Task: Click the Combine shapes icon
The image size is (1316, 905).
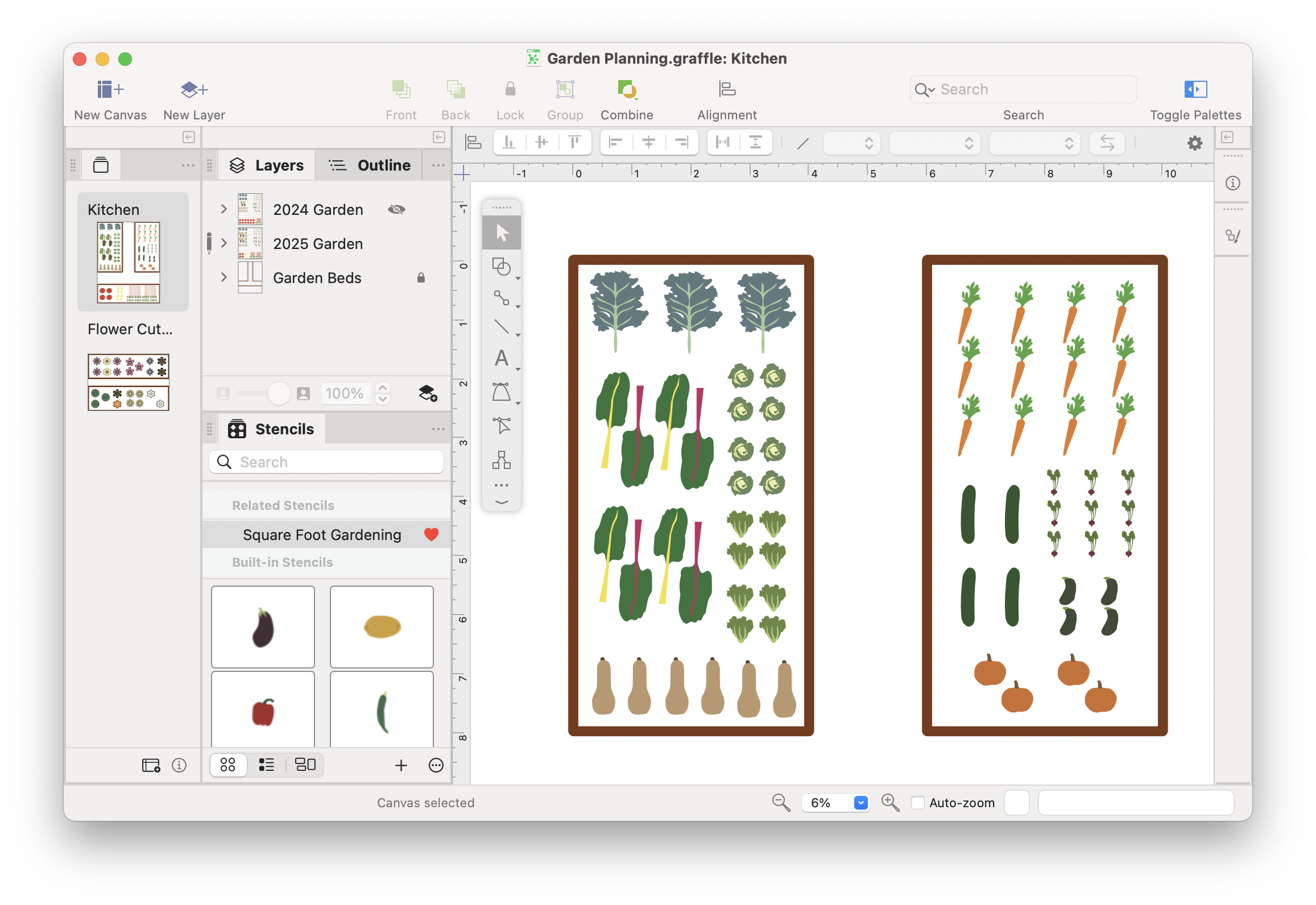Action: (x=627, y=89)
